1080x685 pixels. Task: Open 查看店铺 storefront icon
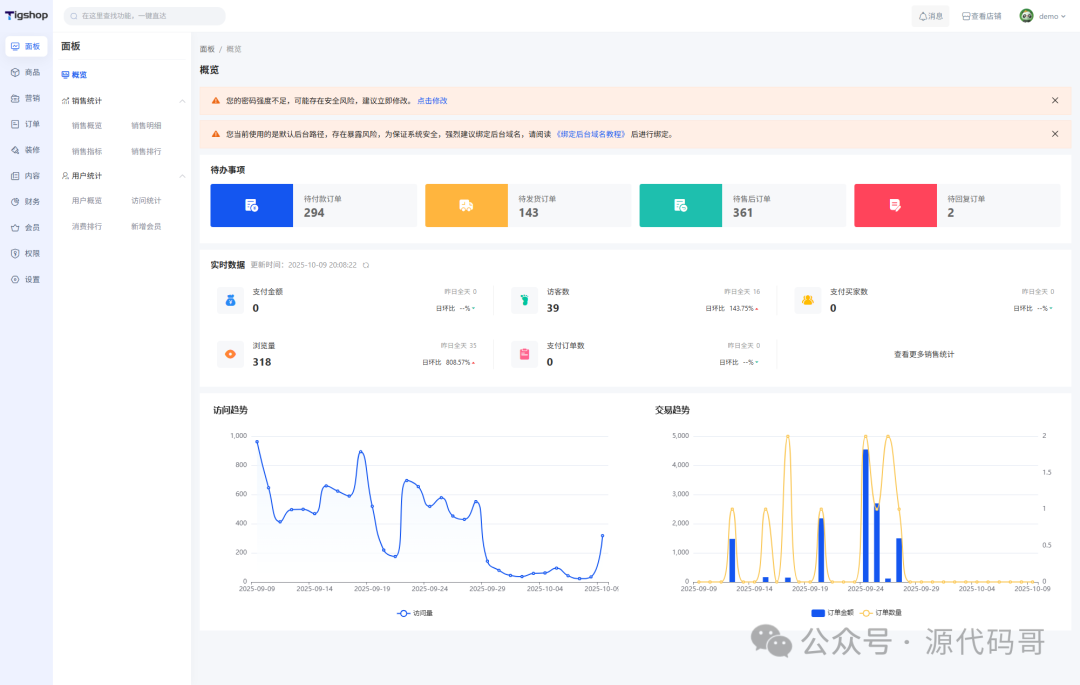(x=966, y=16)
